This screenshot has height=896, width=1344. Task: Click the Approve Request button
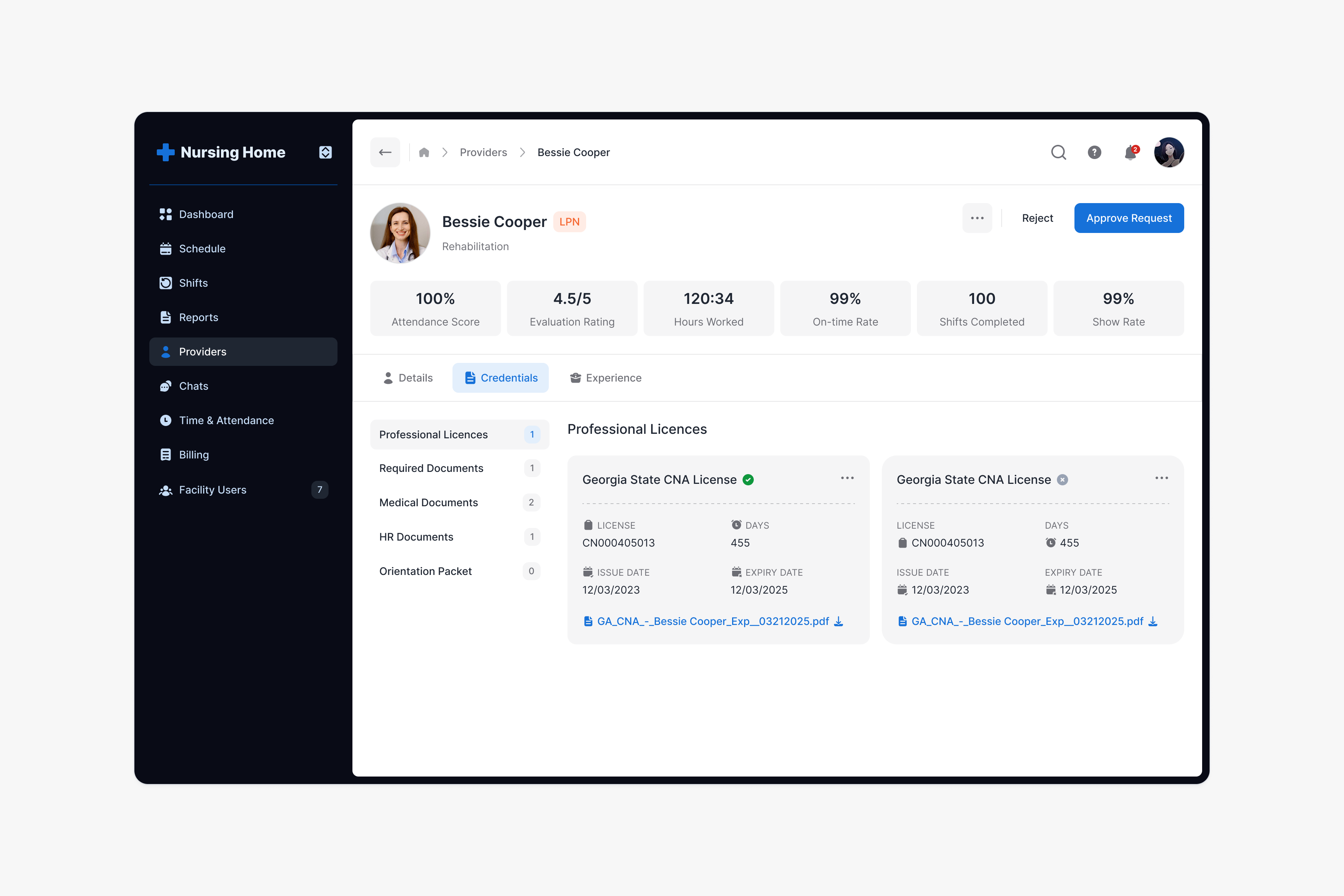(1129, 218)
